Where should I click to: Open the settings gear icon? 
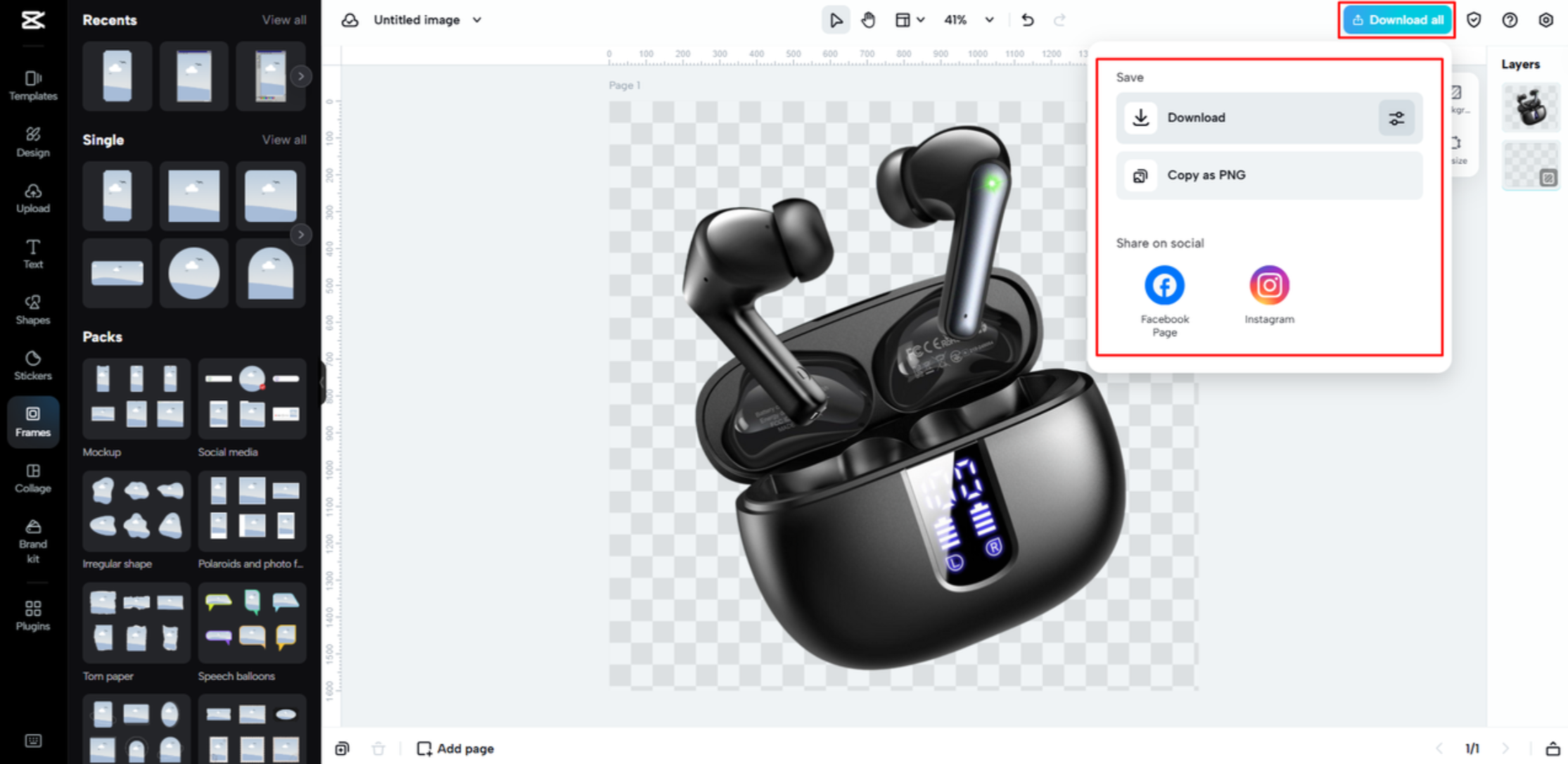1545,20
